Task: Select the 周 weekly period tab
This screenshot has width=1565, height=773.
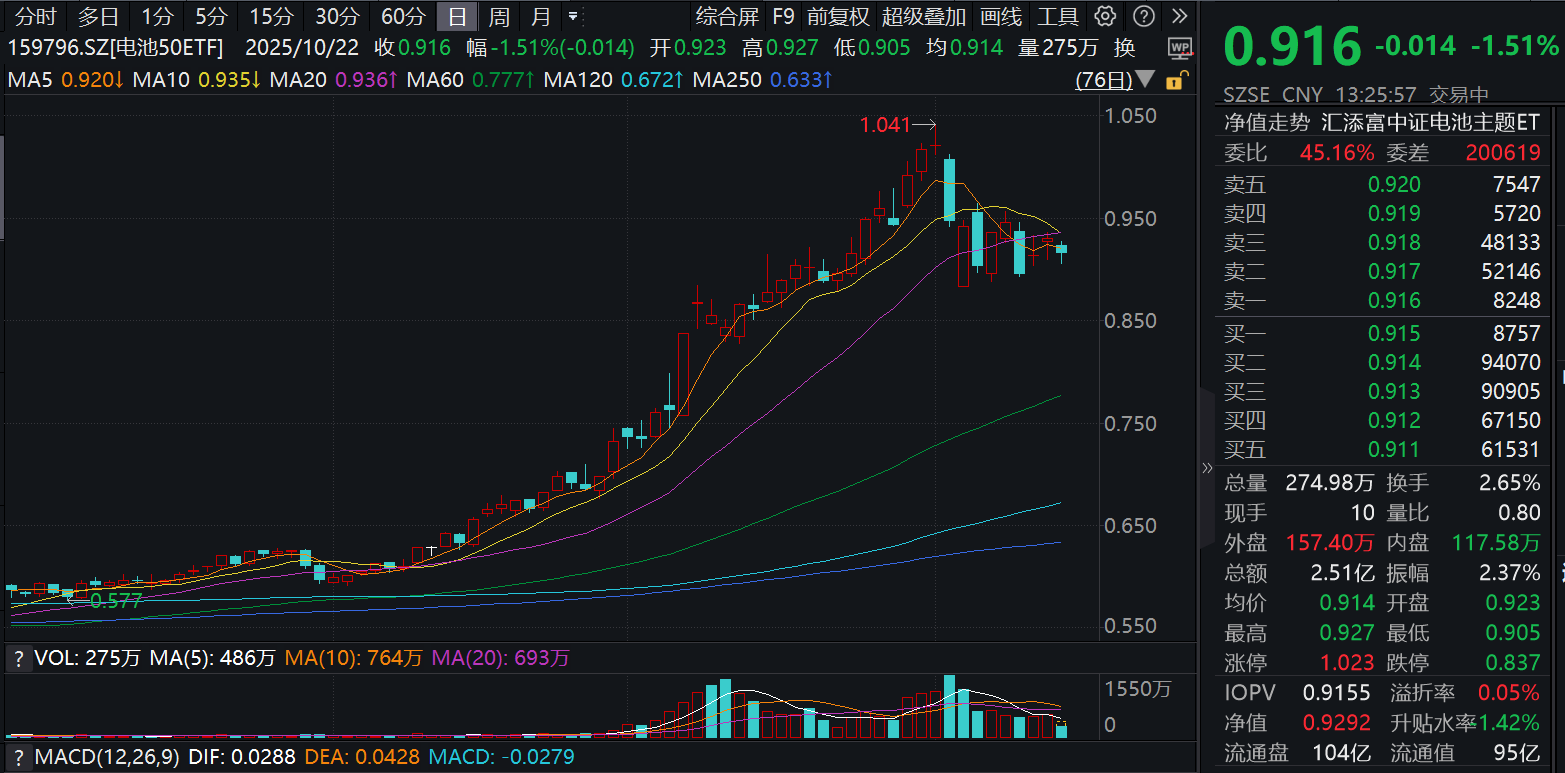Action: pyautogui.click(x=499, y=16)
